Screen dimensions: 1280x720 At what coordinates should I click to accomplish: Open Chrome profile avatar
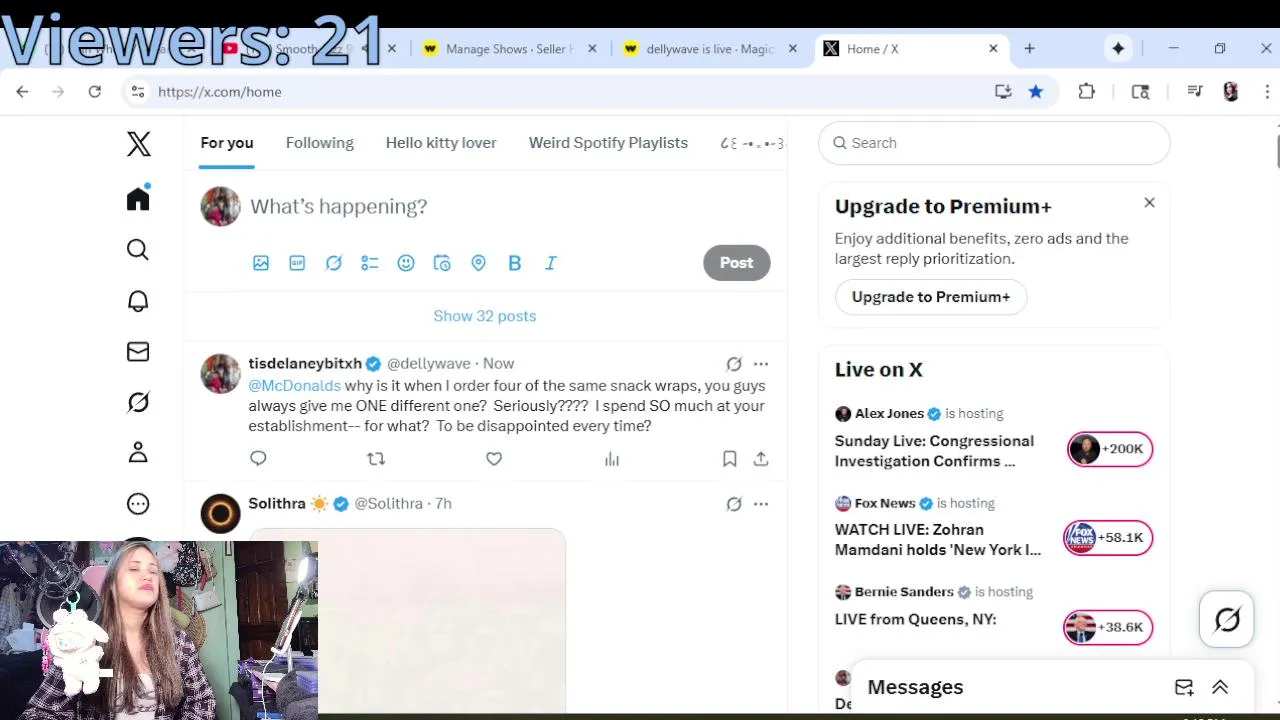(1231, 92)
